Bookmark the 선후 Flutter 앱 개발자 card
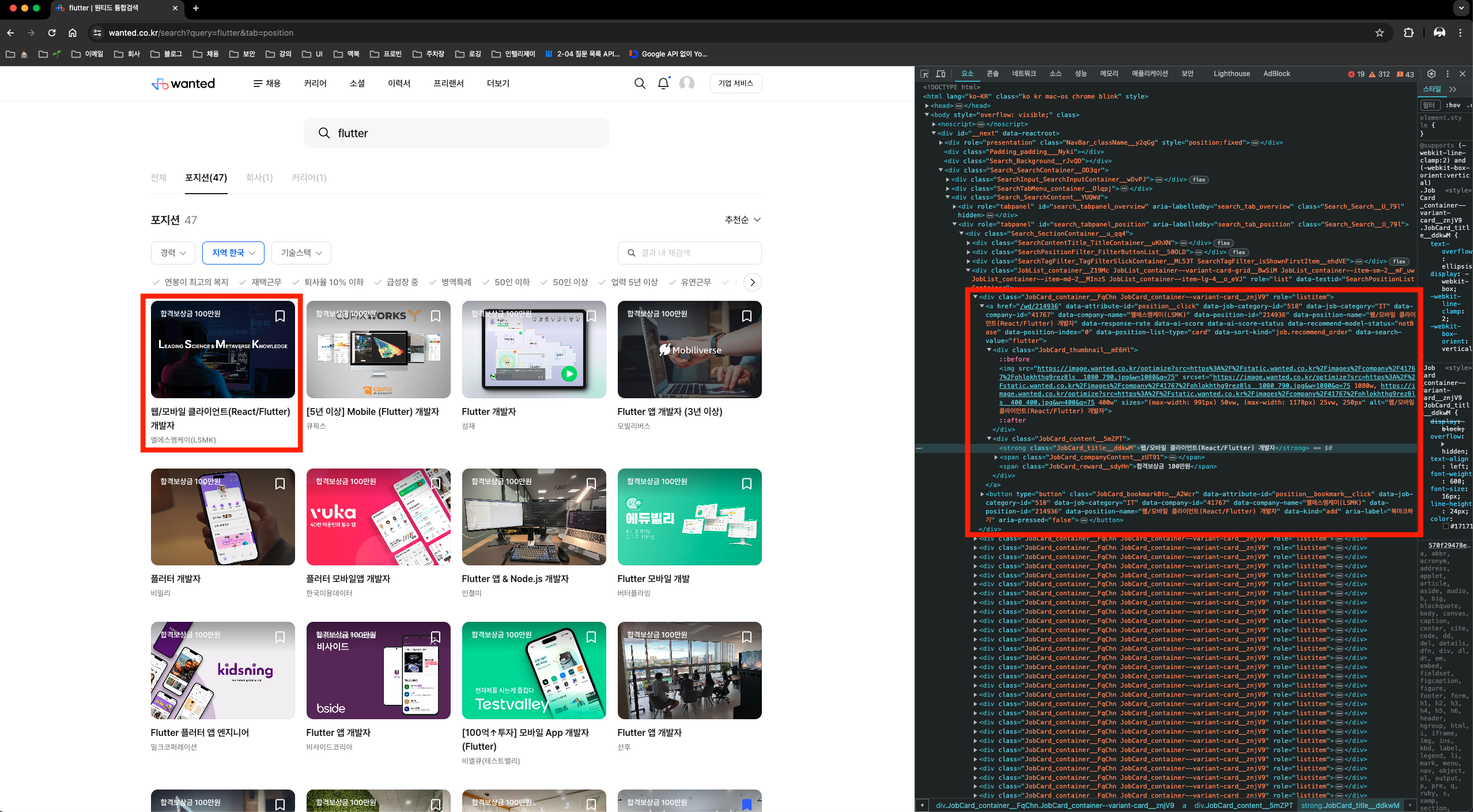The height and width of the screenshot is (812, 1473). (x=747, y=637)
